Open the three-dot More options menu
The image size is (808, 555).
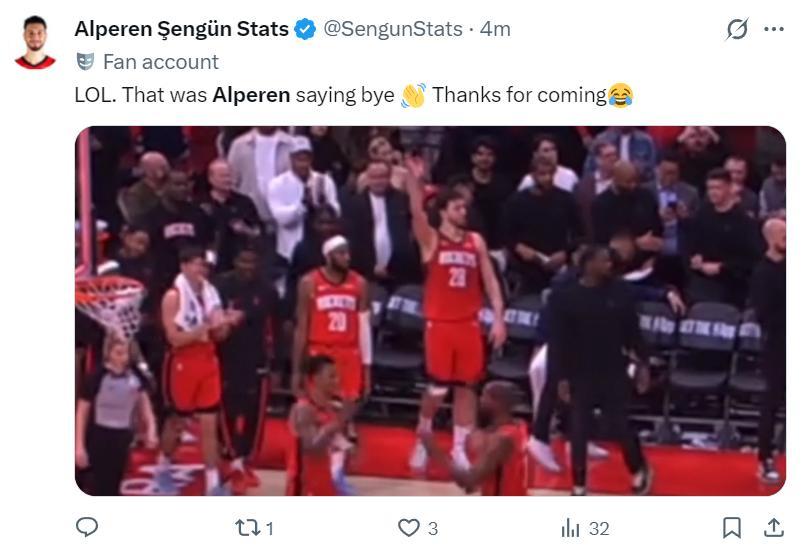773,29
